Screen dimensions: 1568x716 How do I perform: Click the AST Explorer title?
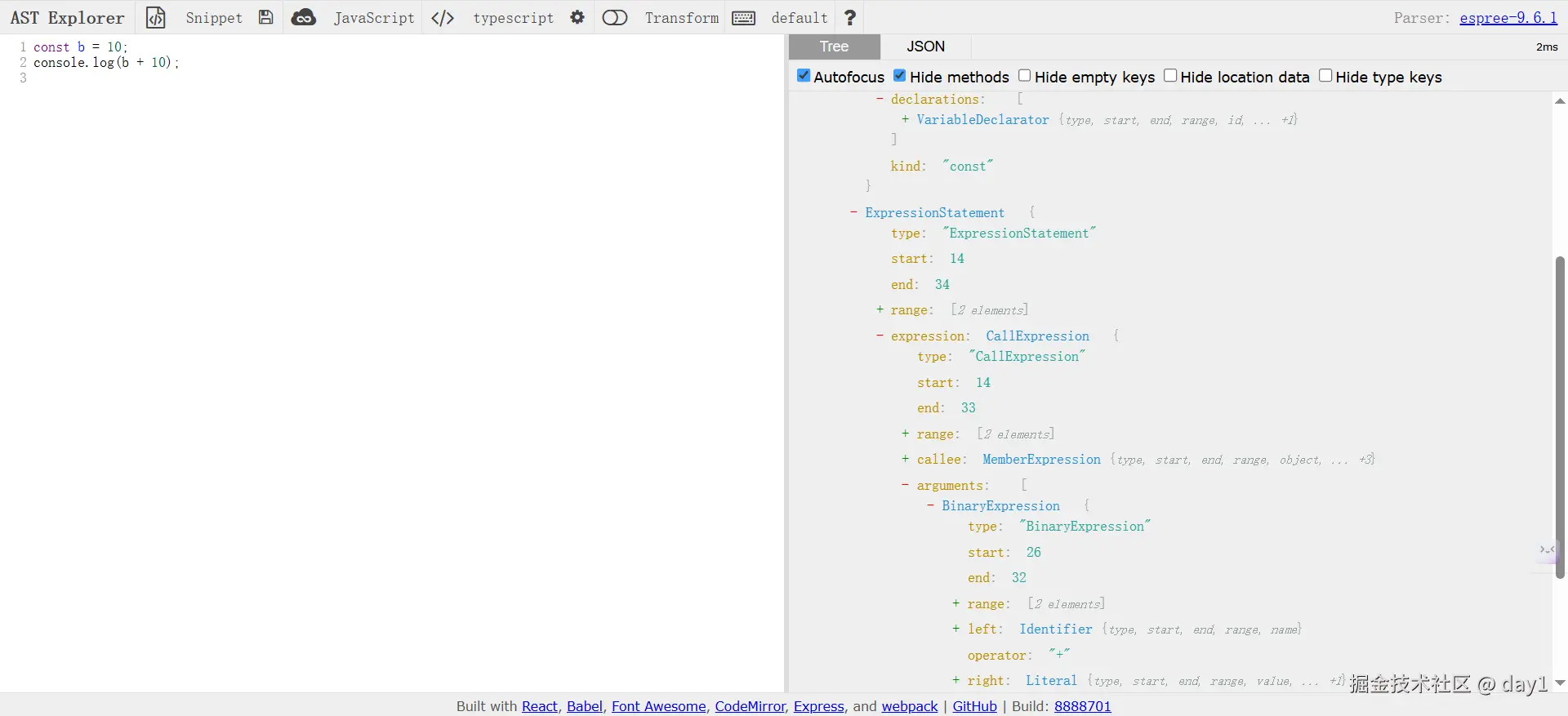click(68, 18)
